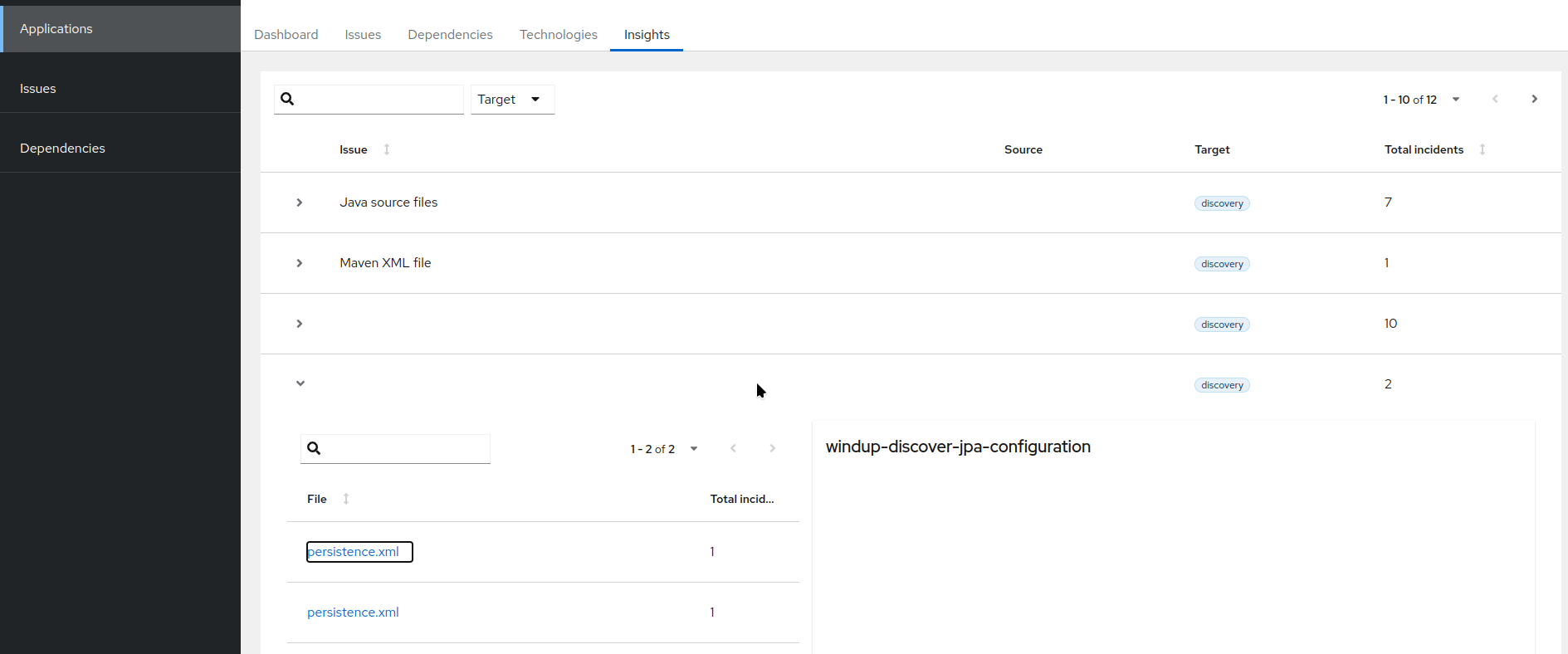Viewport: 1568px width, 654px height.
Task: Open the Target filter dropdown
Action: [x=512, y=100]
